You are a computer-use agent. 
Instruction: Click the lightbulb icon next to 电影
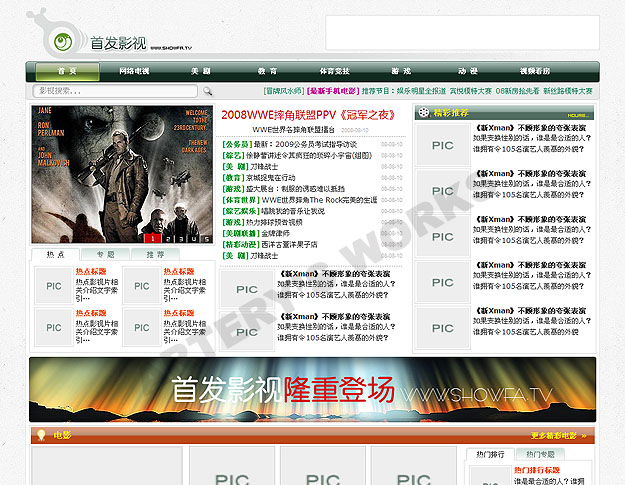[40, 435]
